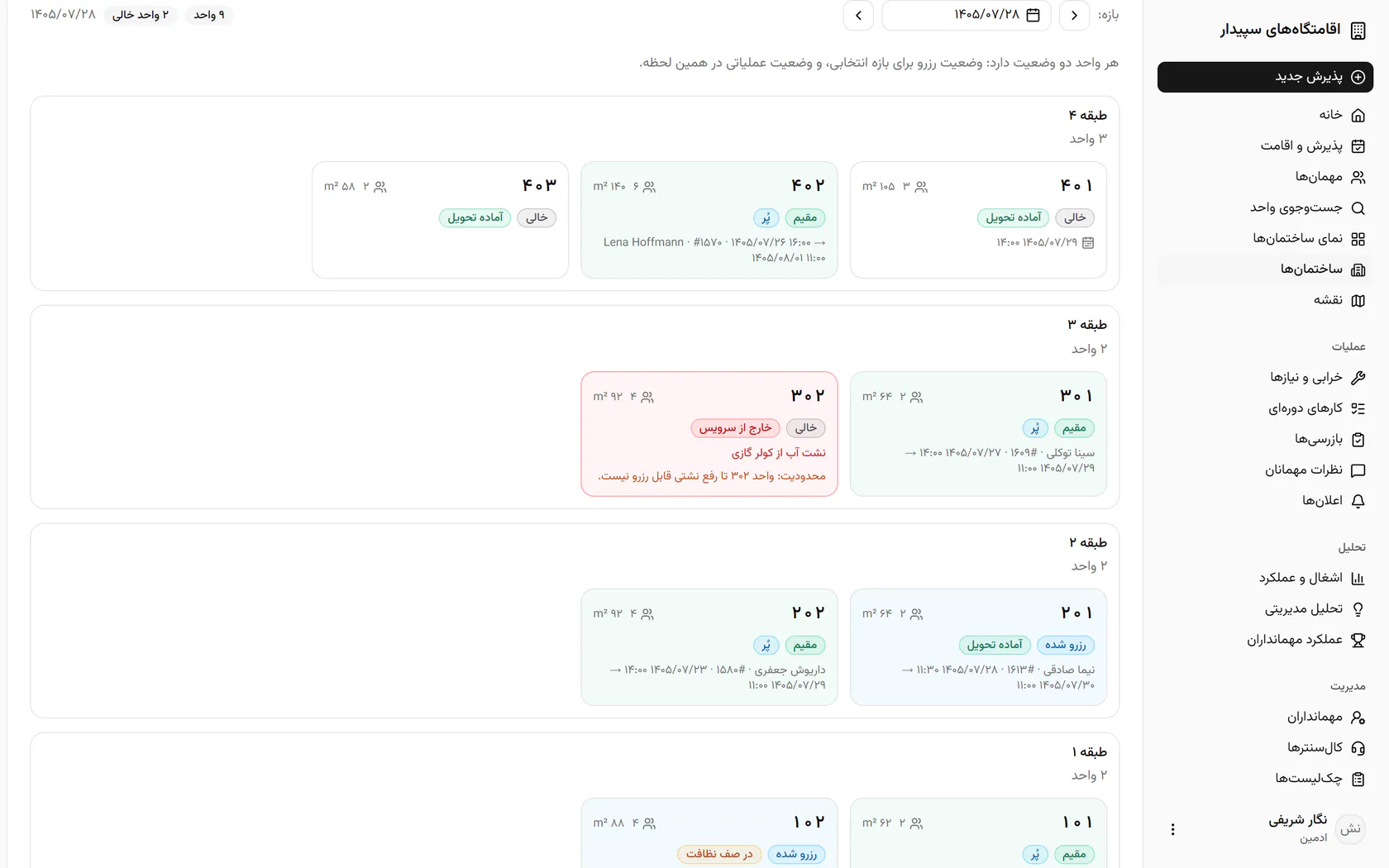
Task: Open نمای ساختمان‌ها grid icon
Action: point(1358,239)
